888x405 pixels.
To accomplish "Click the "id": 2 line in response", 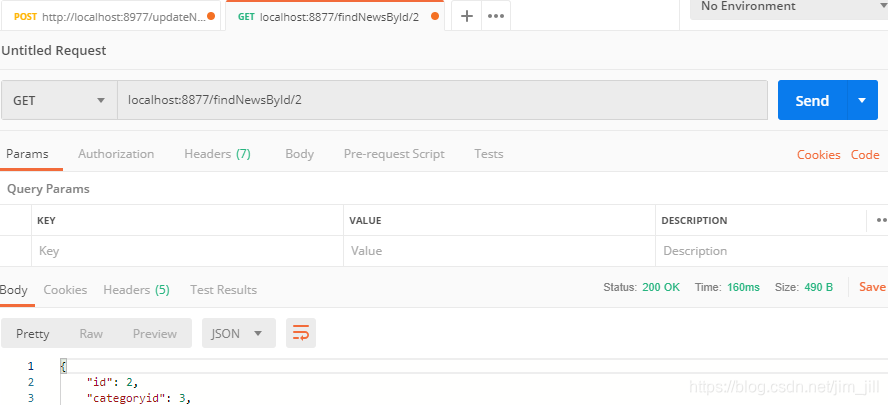I will tap(112, 382).
